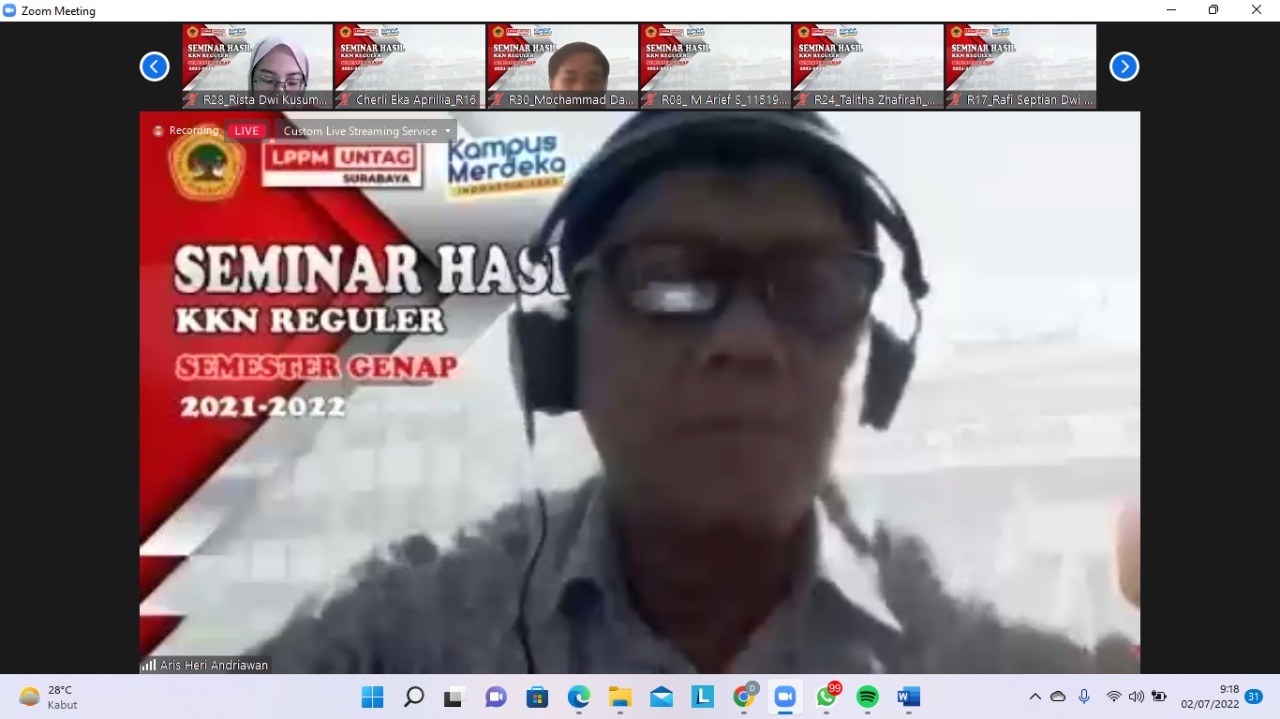Click the OneDrive cloud tray icon
This screenshot has width=1280, height=719.
click(1058, 697)
